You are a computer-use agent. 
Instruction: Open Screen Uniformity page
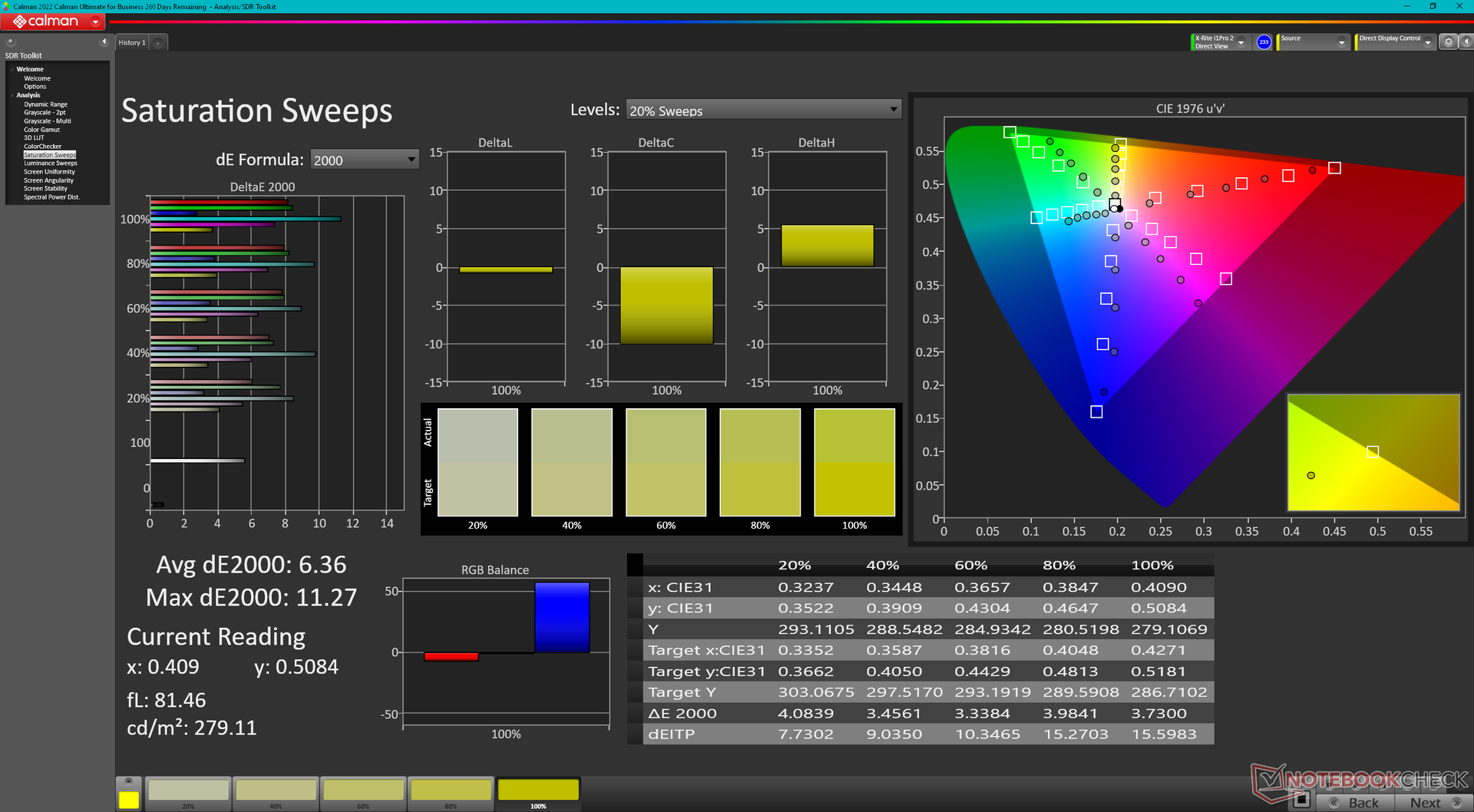pyautogui.click(x=49, y=172)
